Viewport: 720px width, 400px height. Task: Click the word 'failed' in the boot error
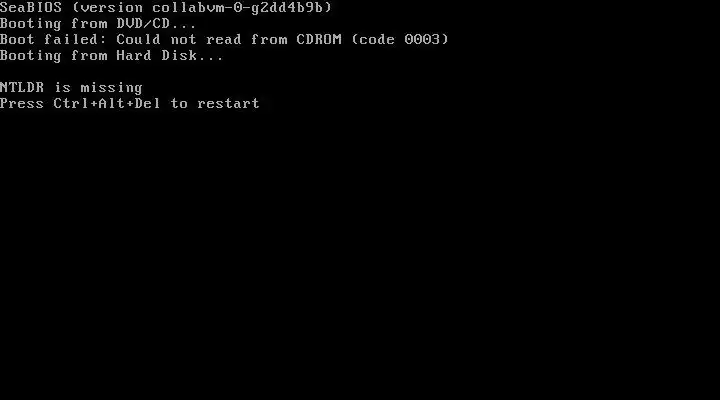(71, 39)
